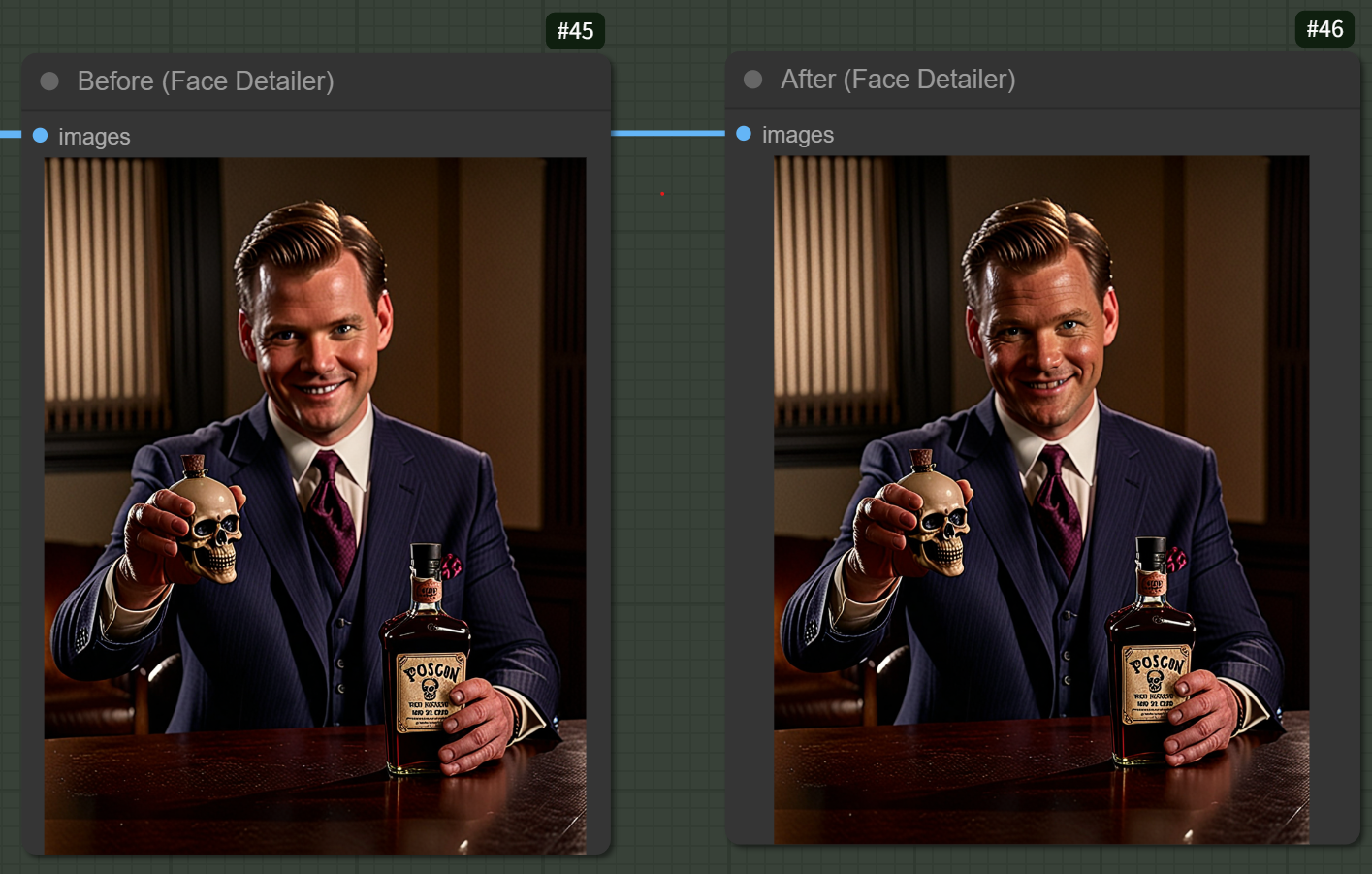Click the #46 node ID badge
1372x874 pixels.
click(x=1324, y=29)
